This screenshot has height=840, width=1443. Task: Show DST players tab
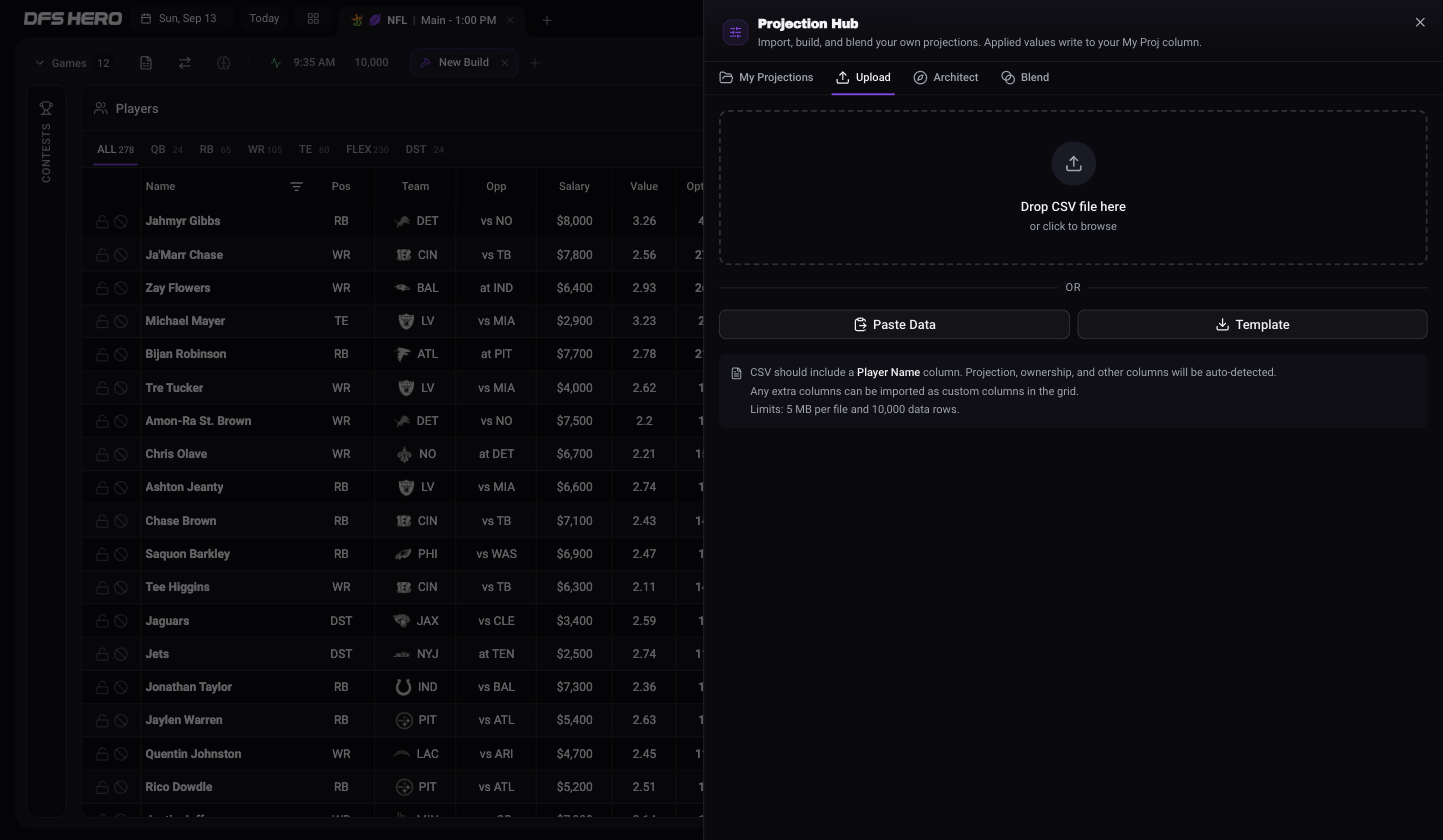click(x=425, y=149)
